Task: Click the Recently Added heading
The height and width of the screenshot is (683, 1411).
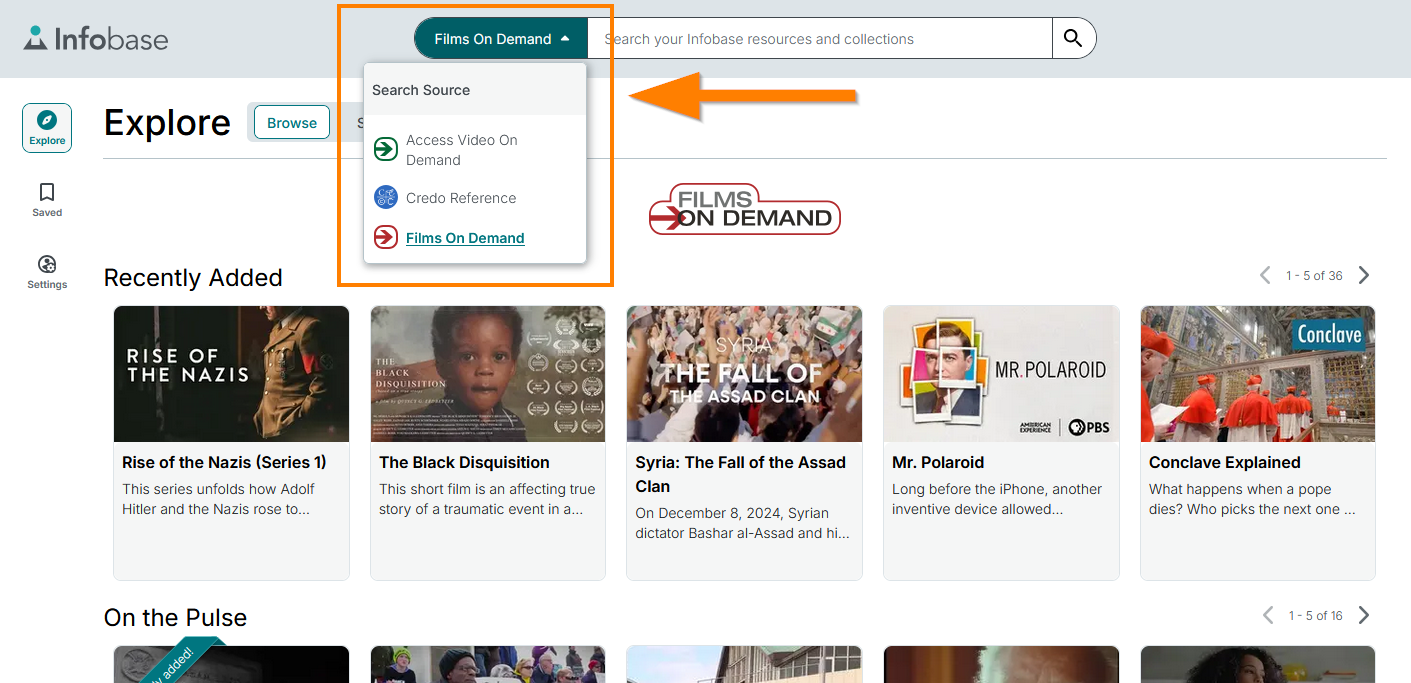Action: coord(193,277)
